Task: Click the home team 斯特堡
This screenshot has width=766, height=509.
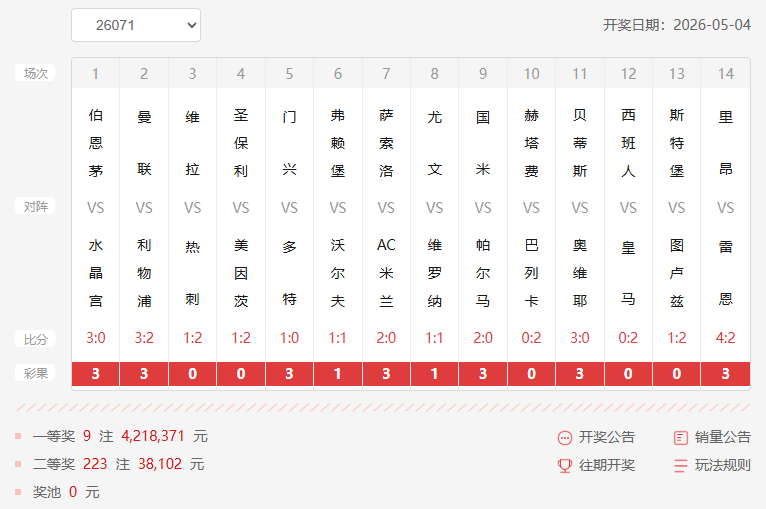Action: (677, 143)
